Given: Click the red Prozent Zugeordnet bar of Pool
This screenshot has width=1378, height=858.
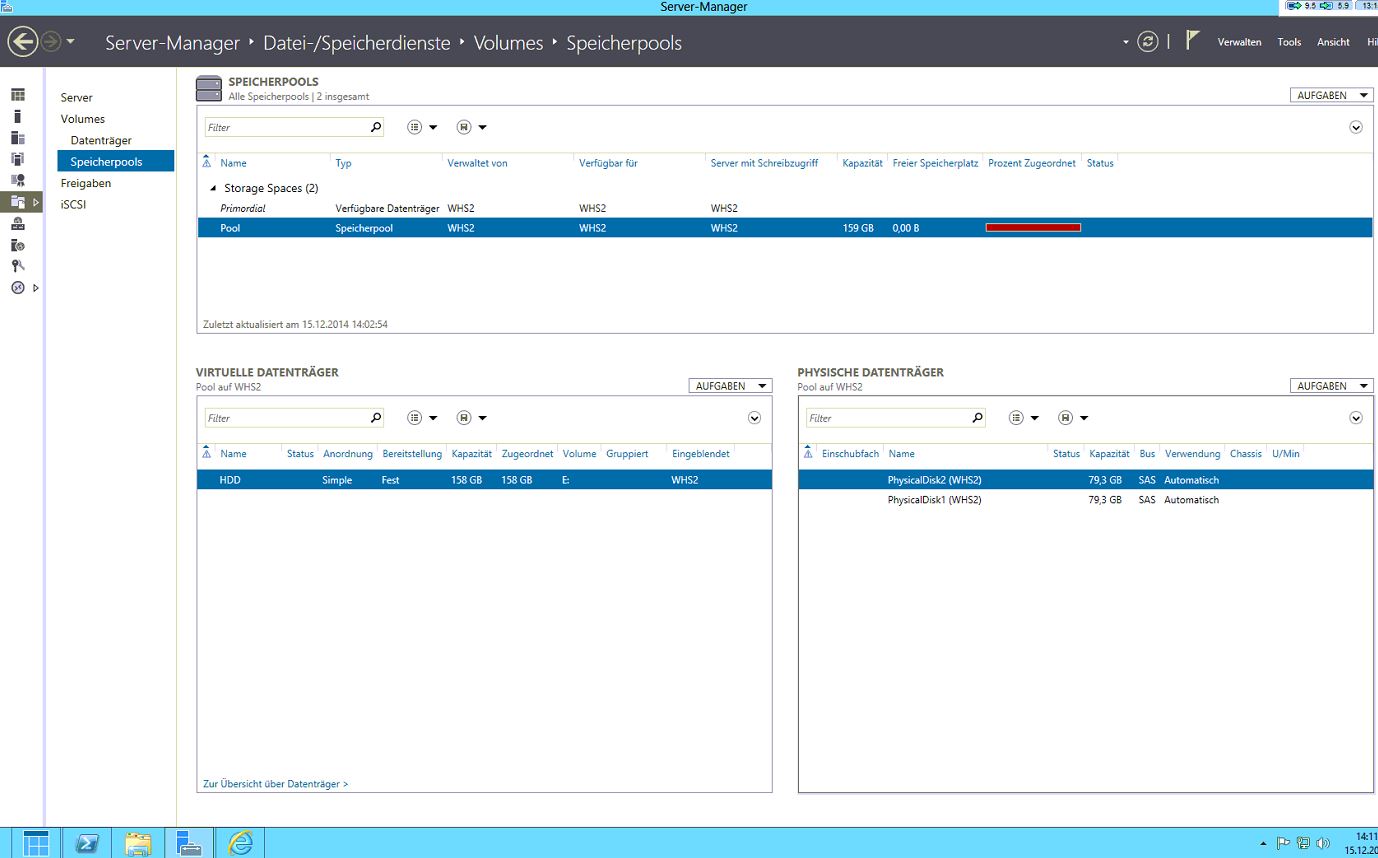Looking at the screenshot, I should [1033, 228].
